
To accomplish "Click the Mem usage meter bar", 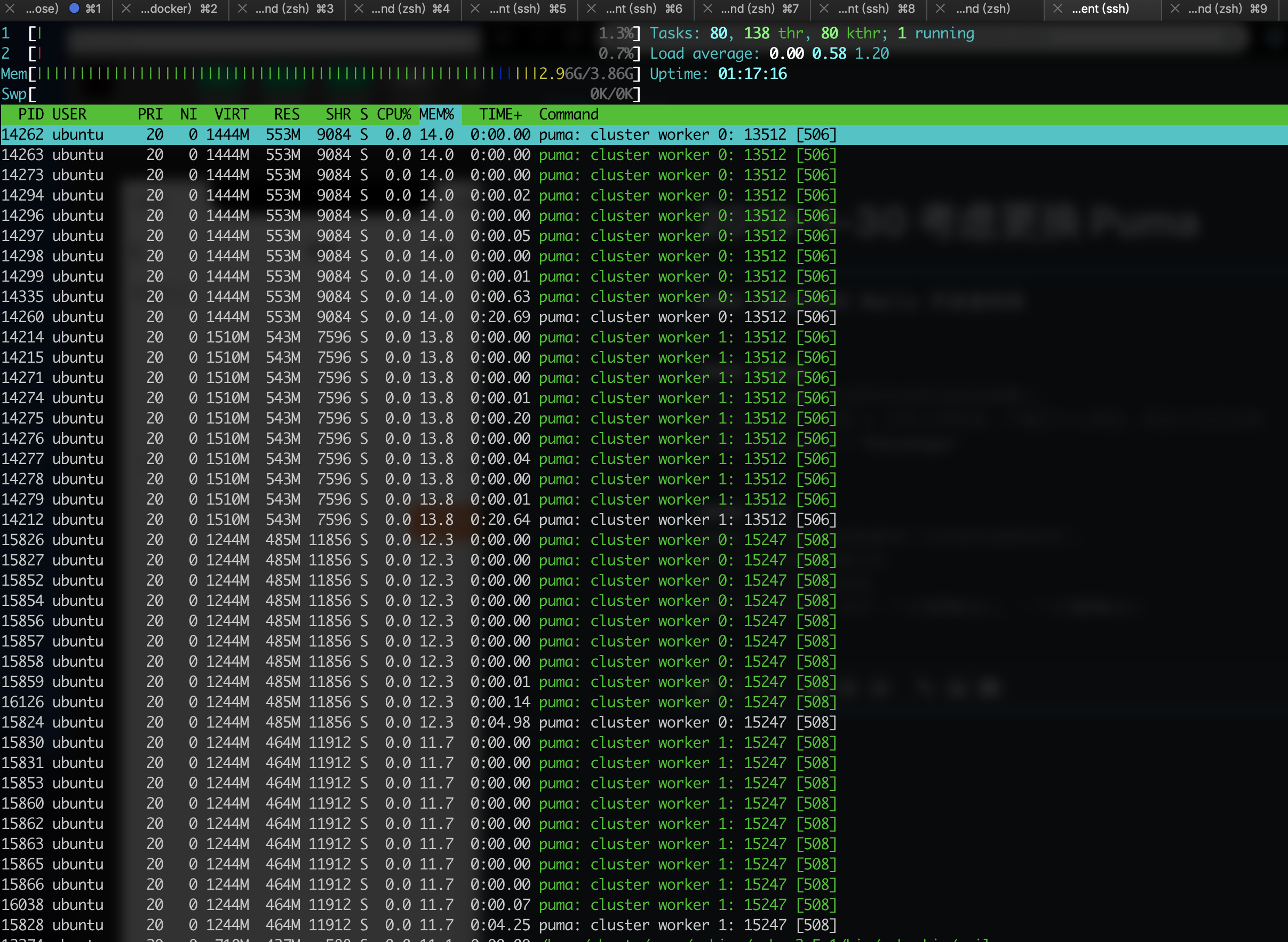I will tap(320, 74).
